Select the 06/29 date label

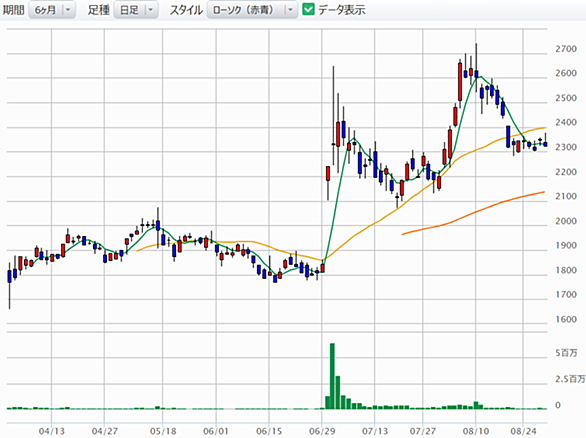point(322,431)
